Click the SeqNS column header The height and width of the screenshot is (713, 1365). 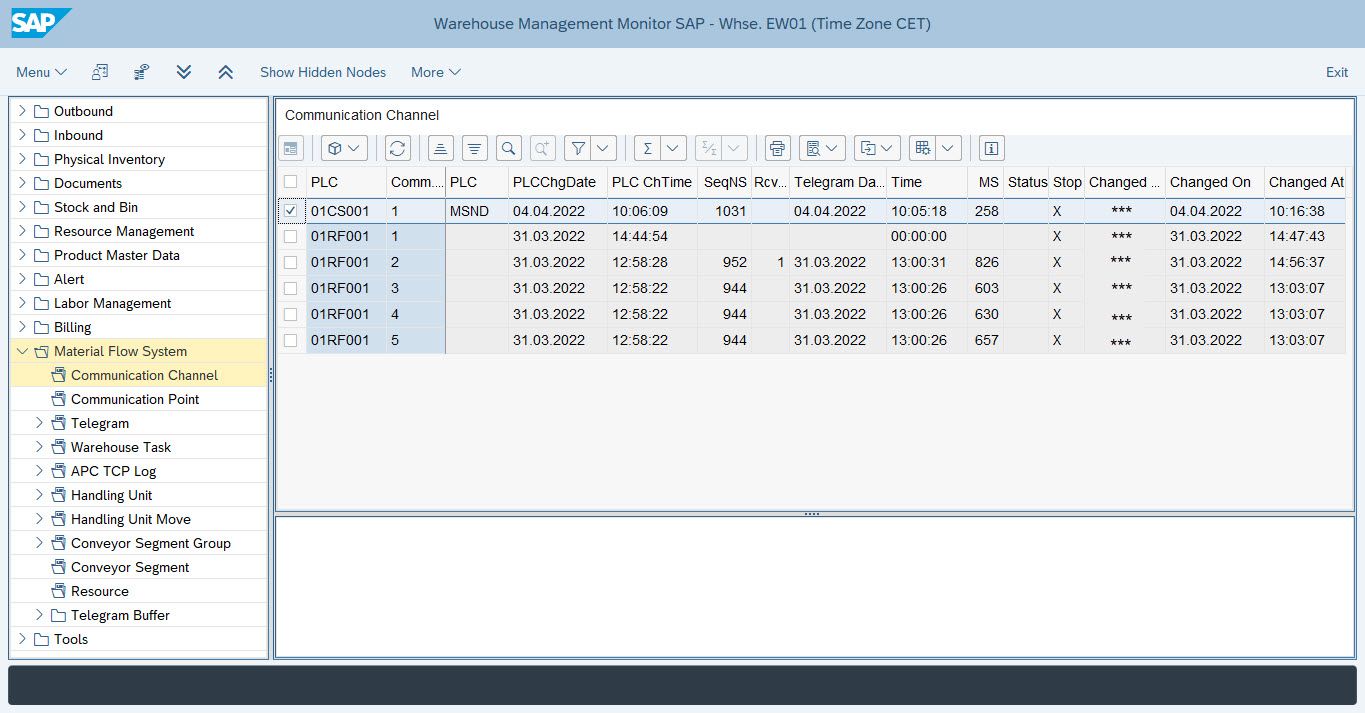coord(724,182)
